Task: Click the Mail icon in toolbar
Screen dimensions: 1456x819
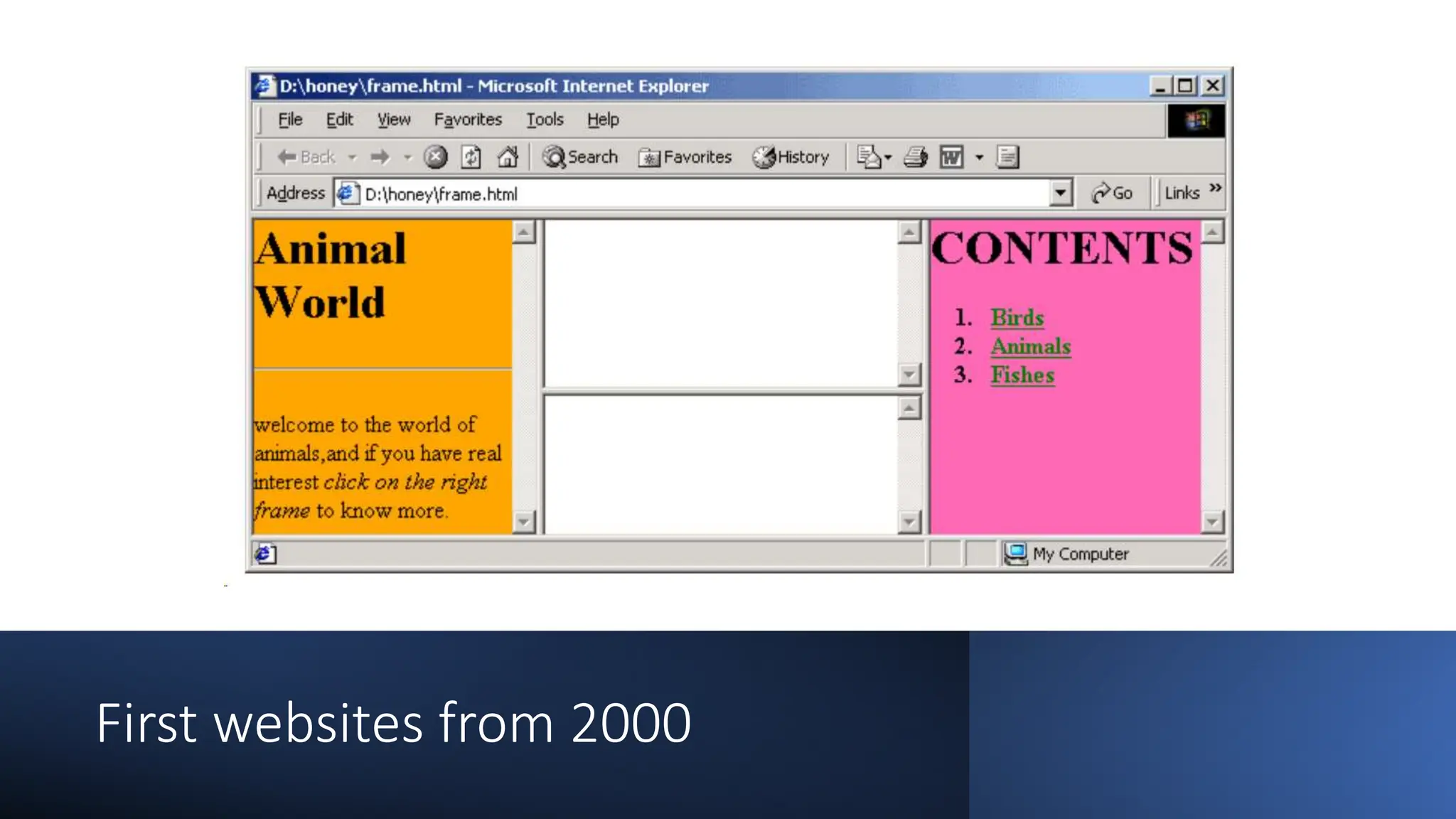Action: click(869, 157)
